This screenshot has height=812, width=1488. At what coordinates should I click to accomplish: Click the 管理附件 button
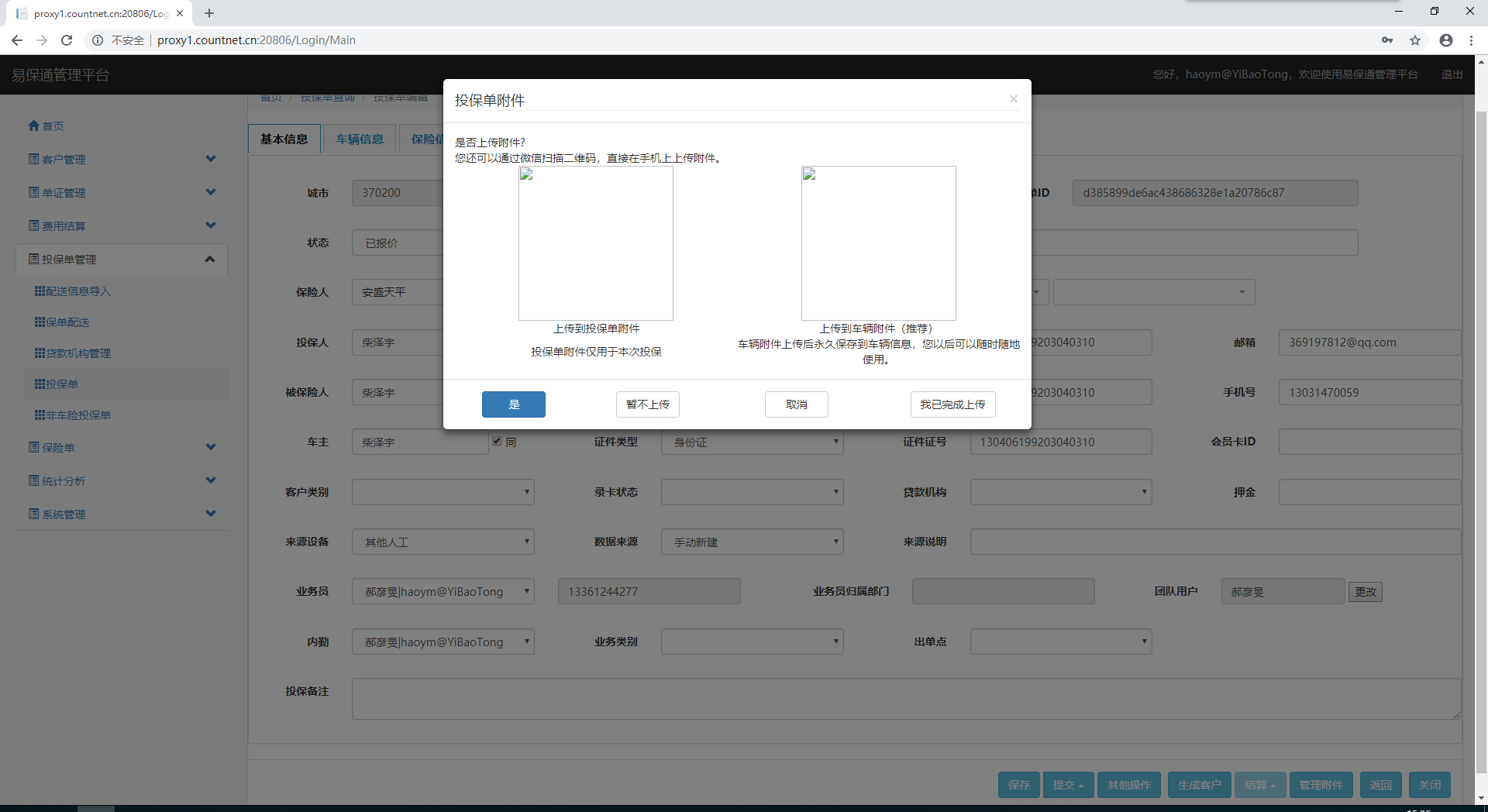[1321, 785]
